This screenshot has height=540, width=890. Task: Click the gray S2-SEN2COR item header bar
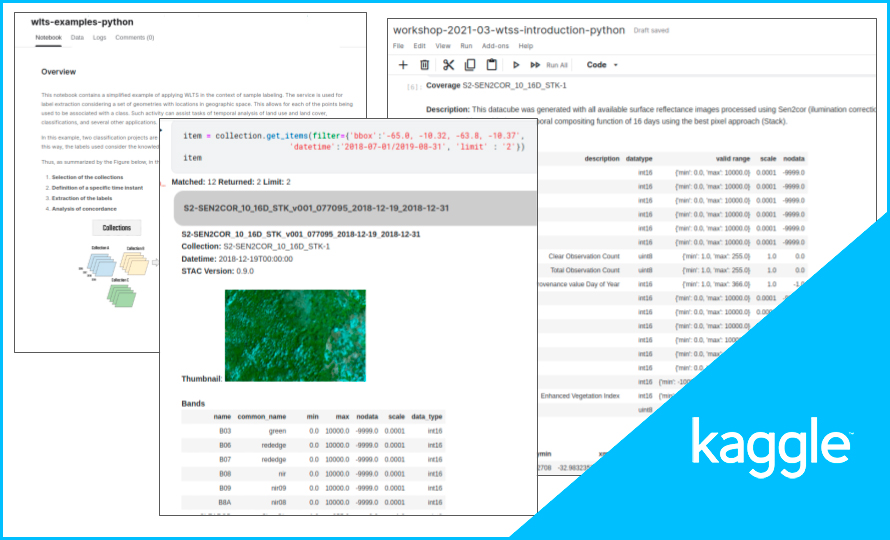tap(355, 208)
